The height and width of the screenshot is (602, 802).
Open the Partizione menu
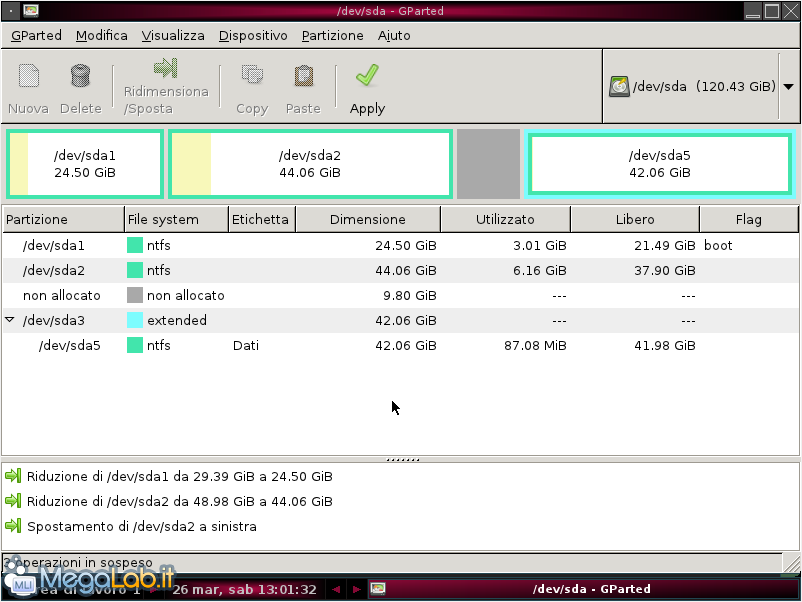coord(332,35)
